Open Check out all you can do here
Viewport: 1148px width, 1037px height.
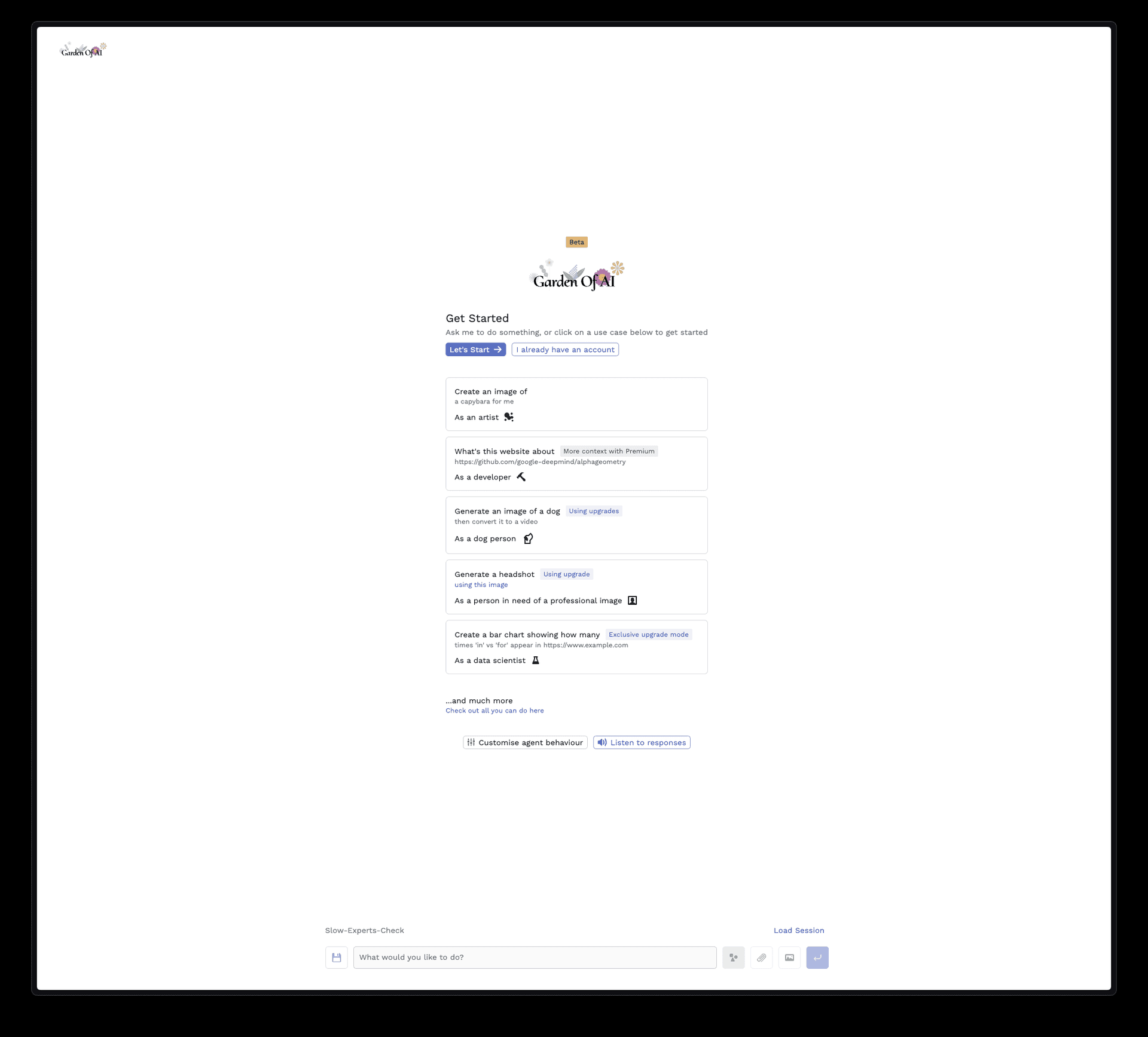click(494, 711)
